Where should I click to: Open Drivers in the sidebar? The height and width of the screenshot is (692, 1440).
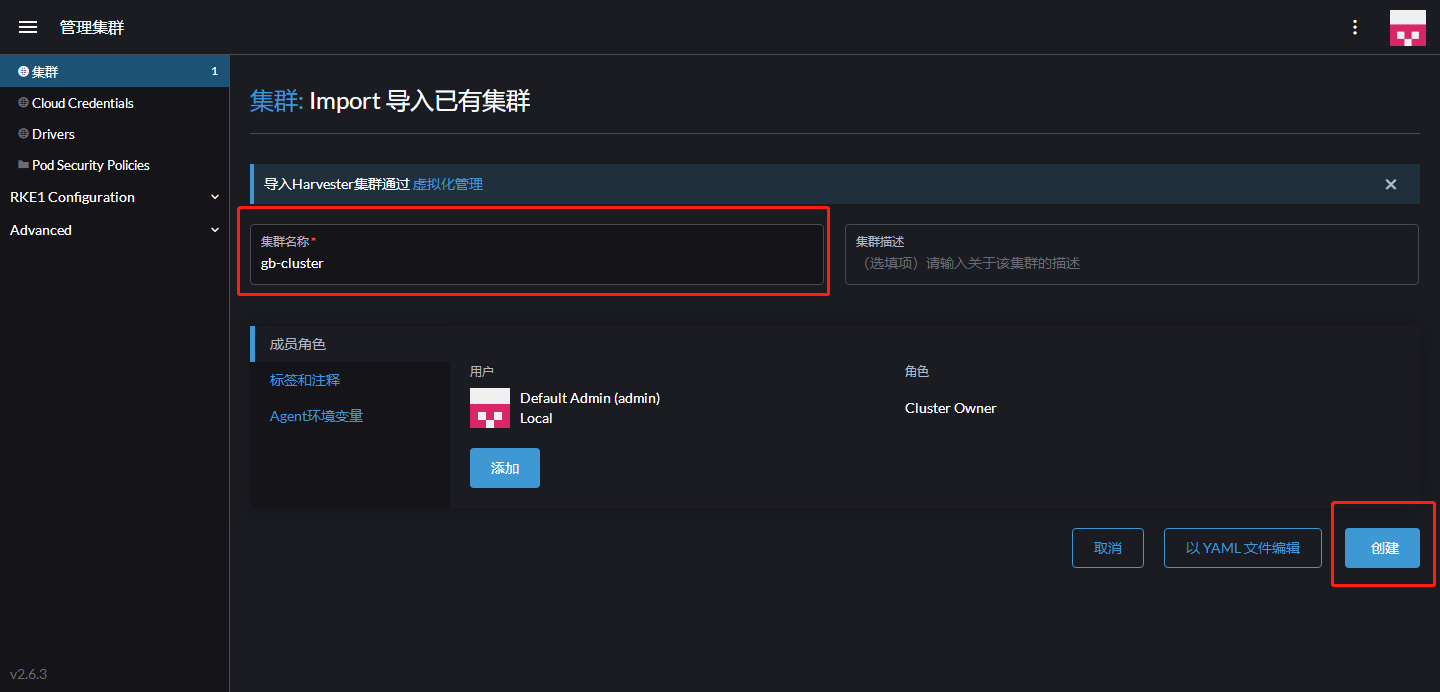(115, 134)
